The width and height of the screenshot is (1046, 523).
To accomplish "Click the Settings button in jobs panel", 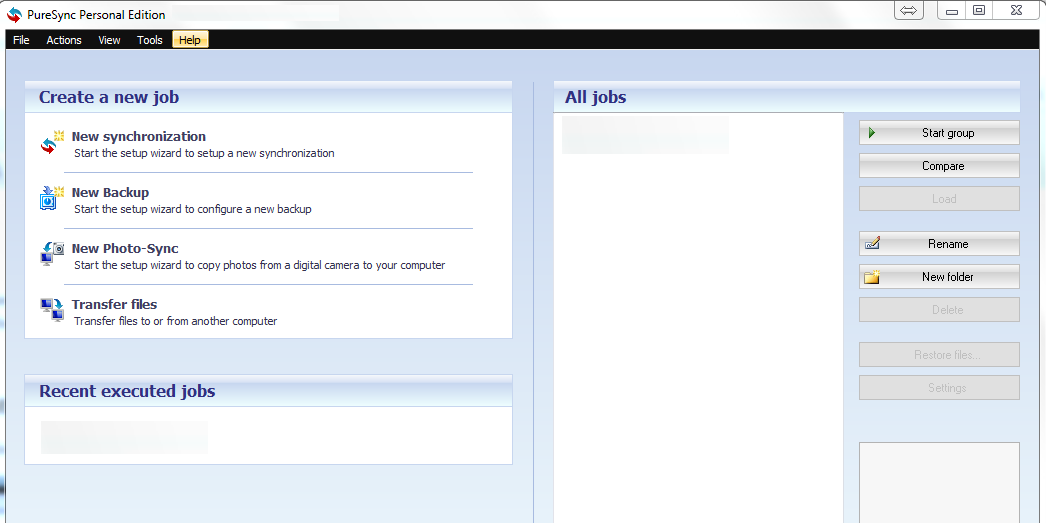I will (x=939, y=388).
